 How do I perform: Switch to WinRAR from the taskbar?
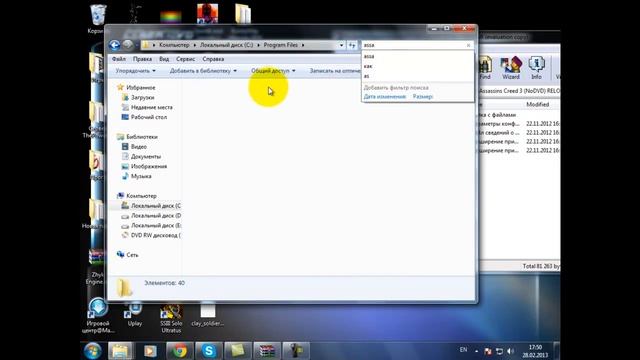[x=267, y=351]
